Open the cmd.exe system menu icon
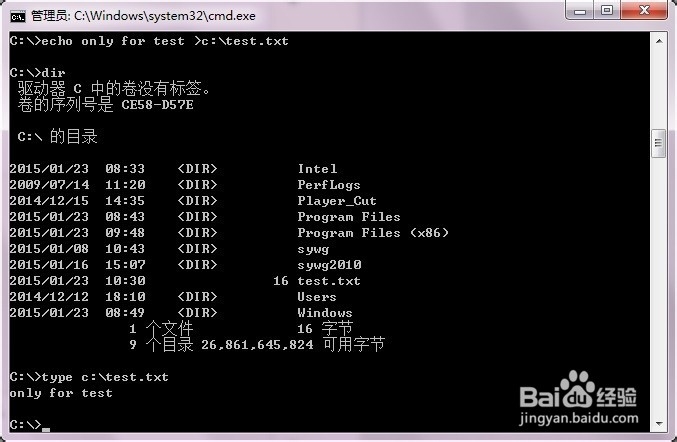This screenshot has width=677, height=442. click(18, 16)
